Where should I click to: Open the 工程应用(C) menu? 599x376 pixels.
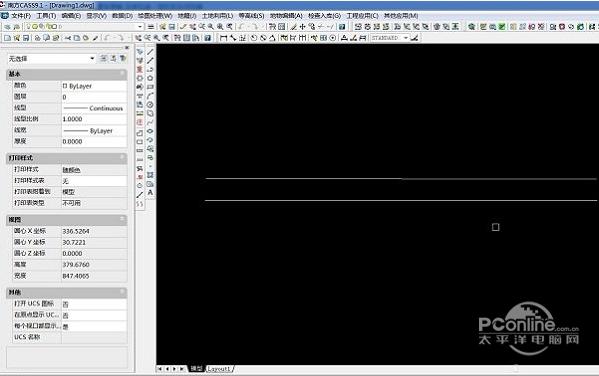pyautogui.click(x=362, y=16)
